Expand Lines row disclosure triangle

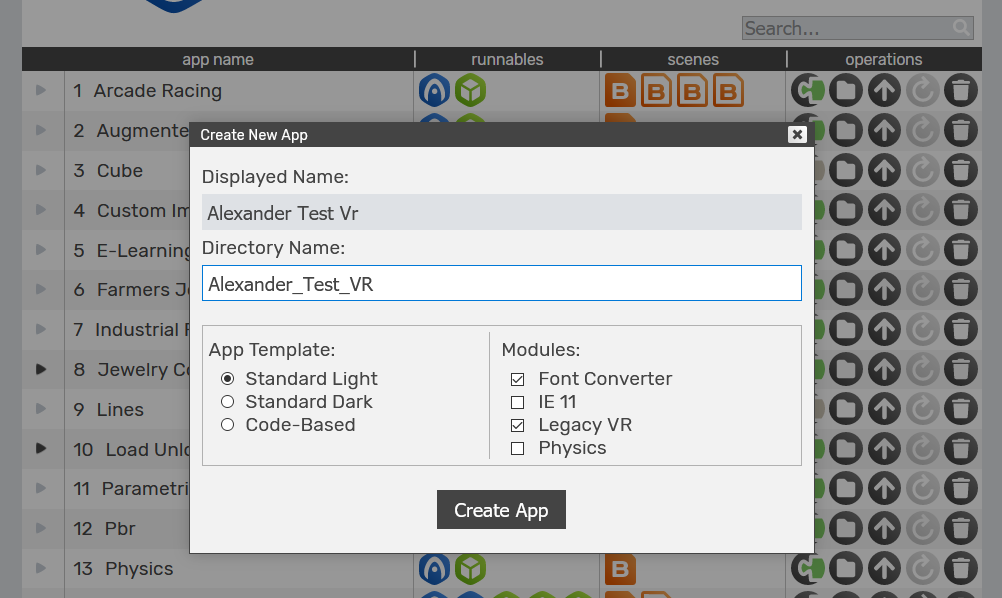tap(41, 409)
